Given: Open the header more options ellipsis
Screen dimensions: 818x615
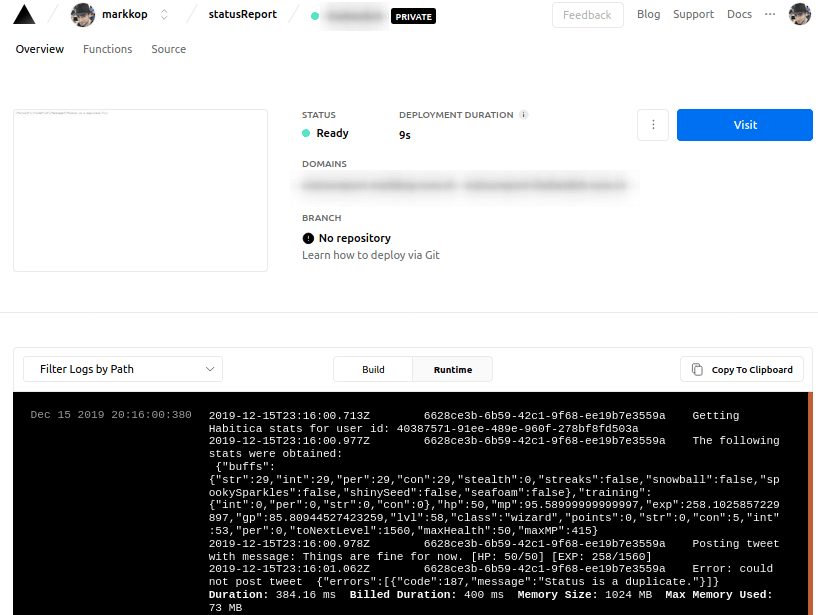Looking at the screenshot, I should pyautogui.click(x=770, y=15).
